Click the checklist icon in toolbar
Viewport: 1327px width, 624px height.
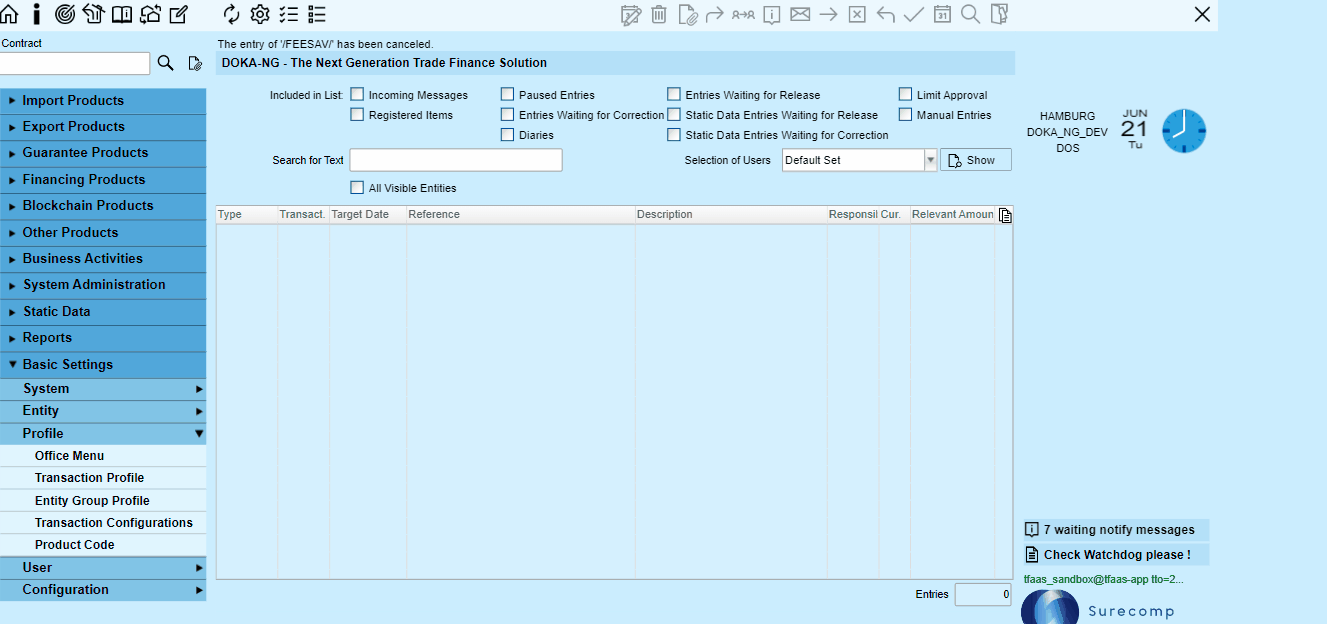point(289,14)
